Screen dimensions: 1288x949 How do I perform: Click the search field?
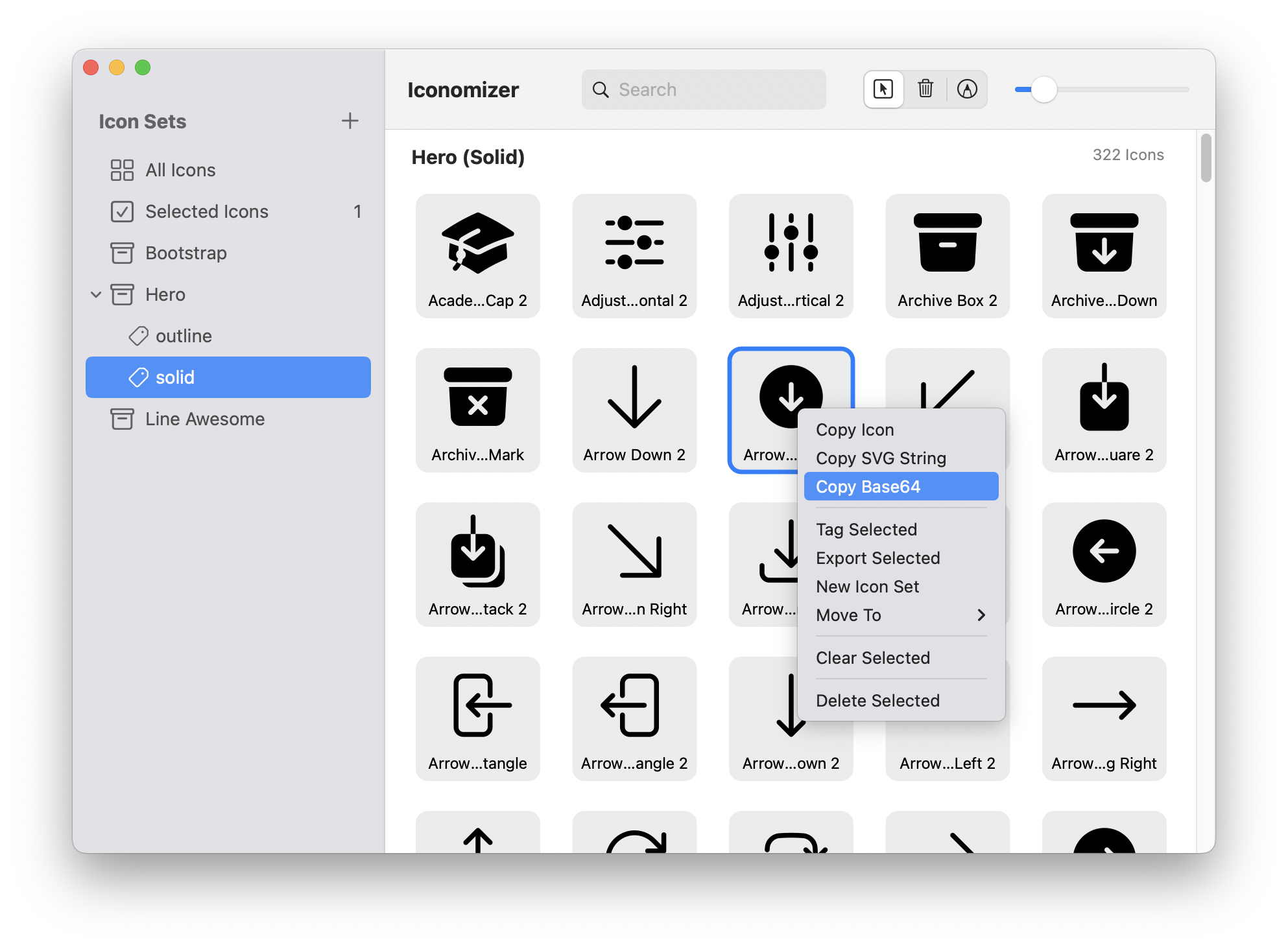coord(704,89)
